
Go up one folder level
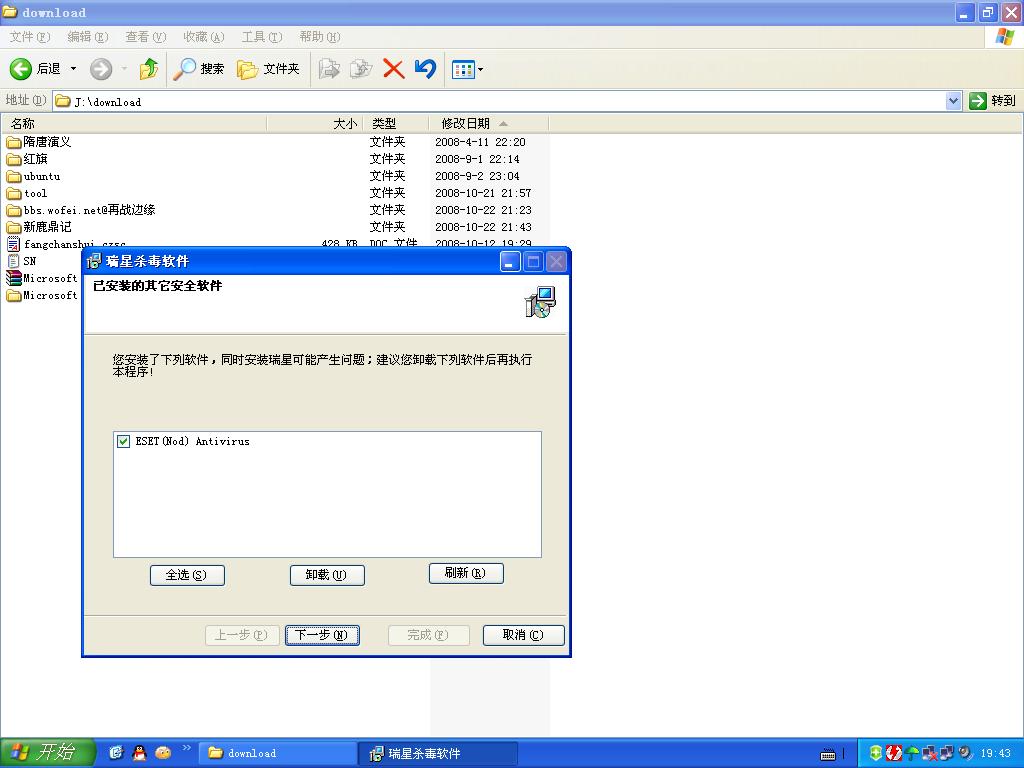pyautogui.click(x=149, y=69)
